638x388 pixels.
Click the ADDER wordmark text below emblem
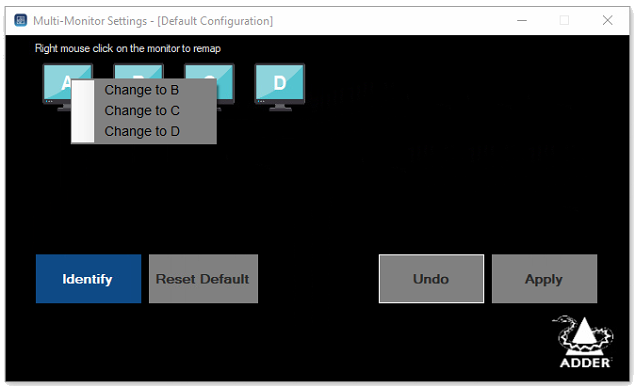pyautogui.click(x=585, y=363)
